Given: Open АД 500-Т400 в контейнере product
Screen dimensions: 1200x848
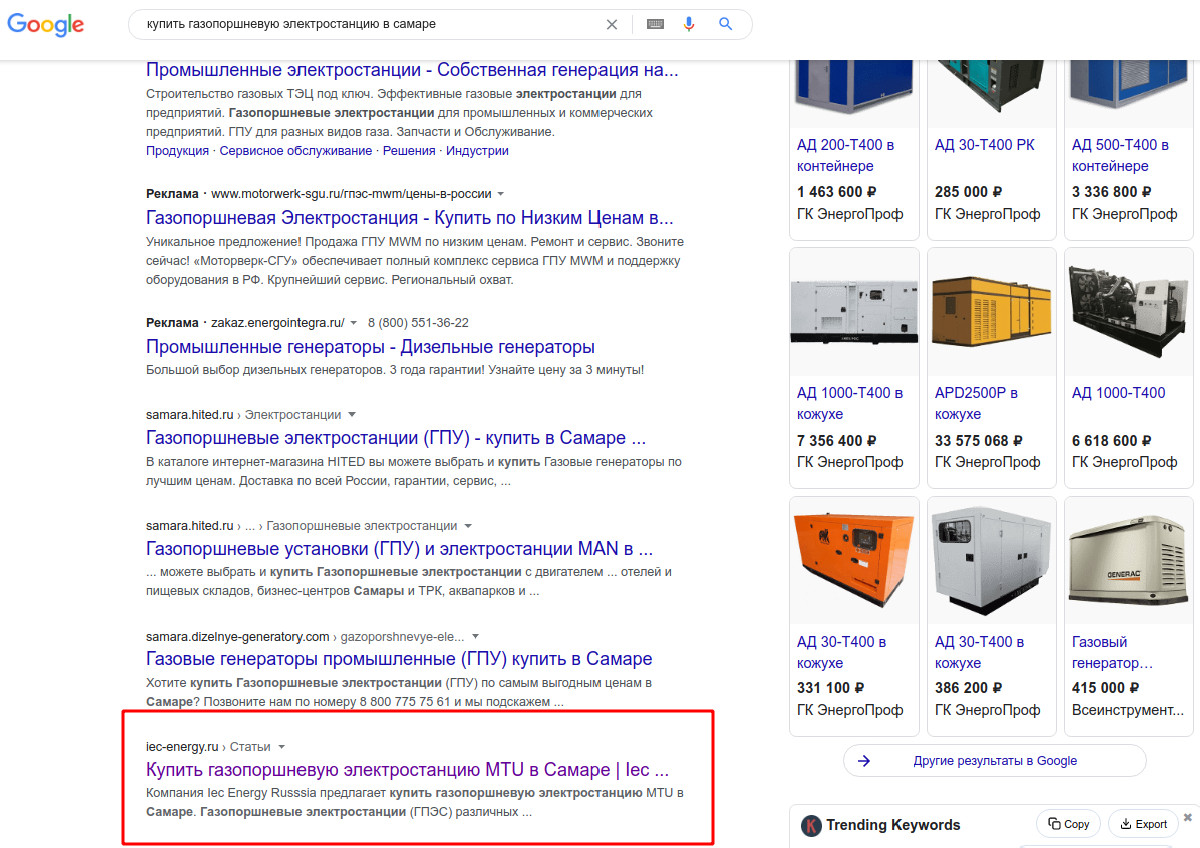Looking at the screenshot, I should point(1121,155).
